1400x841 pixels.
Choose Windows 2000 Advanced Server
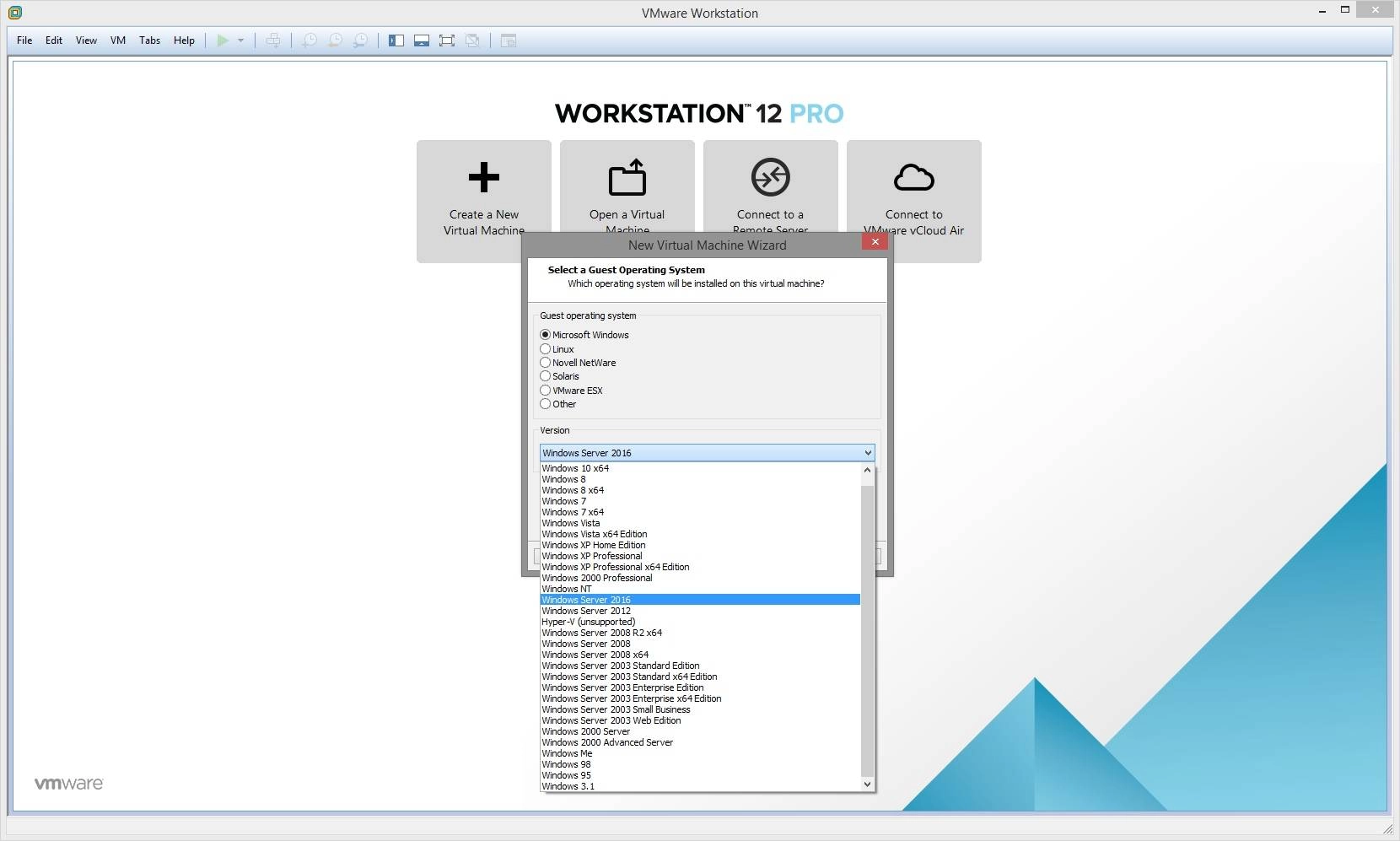click(x=700, y=742)
